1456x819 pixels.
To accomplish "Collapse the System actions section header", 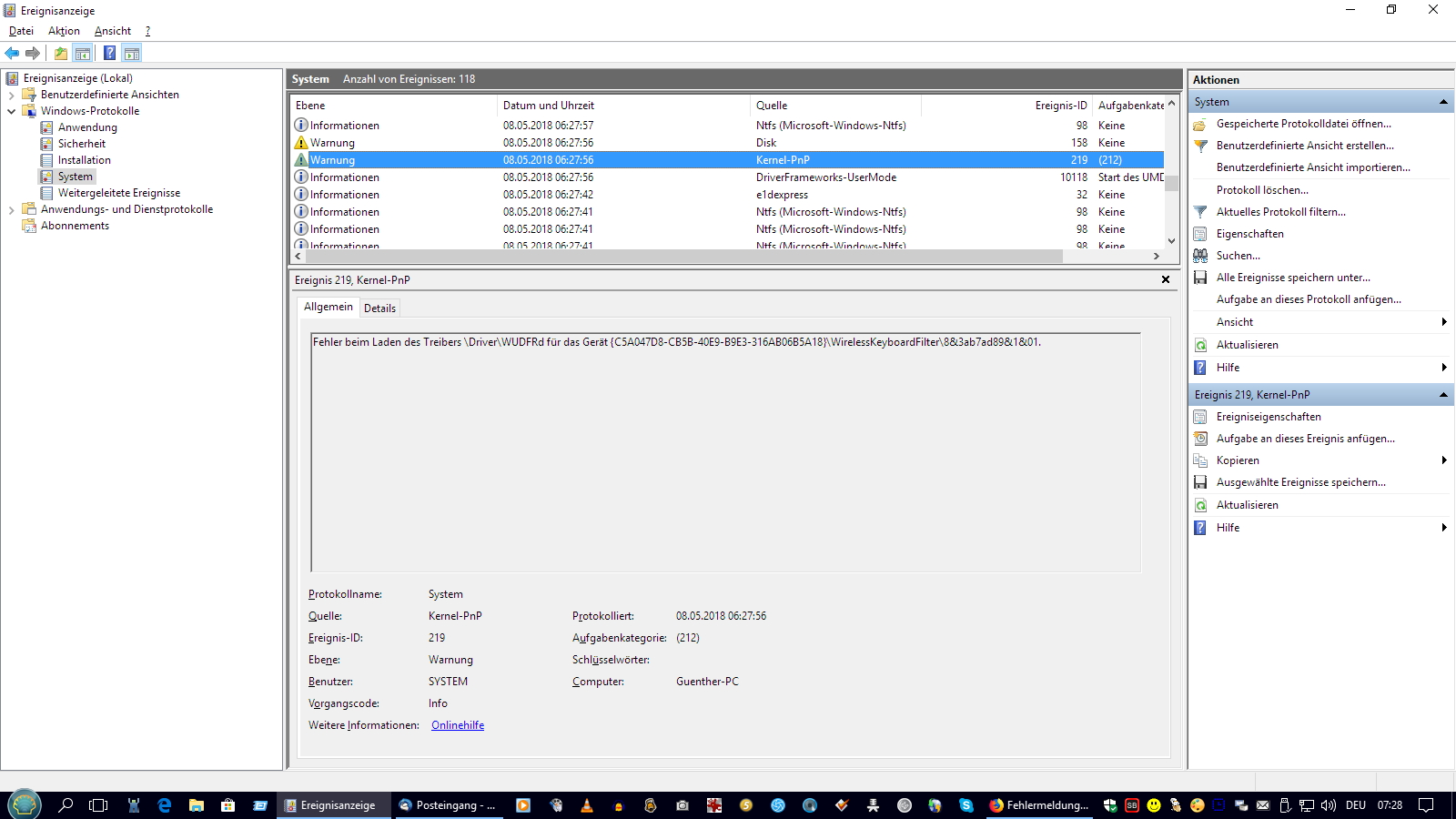I will point(1443,102).
